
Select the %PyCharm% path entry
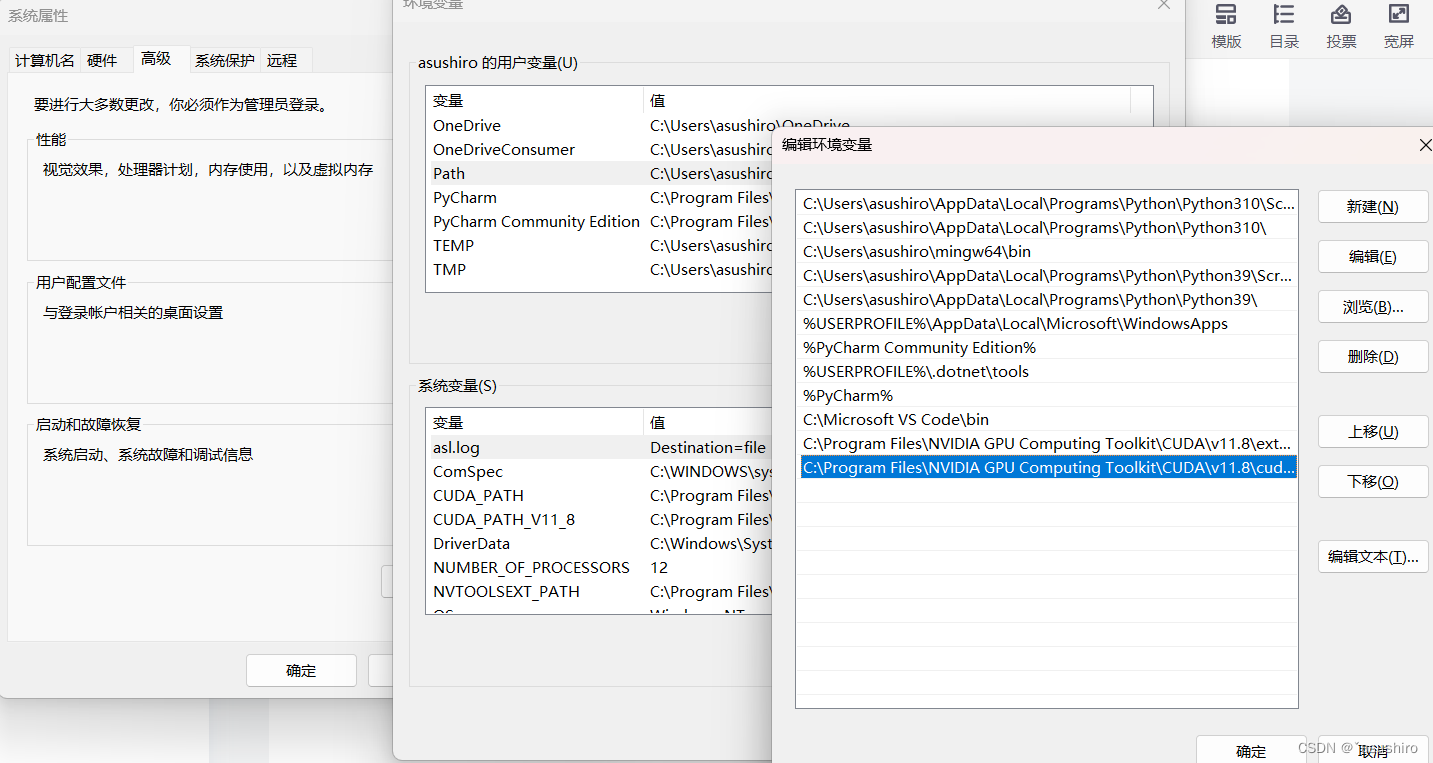(1047, 396)
